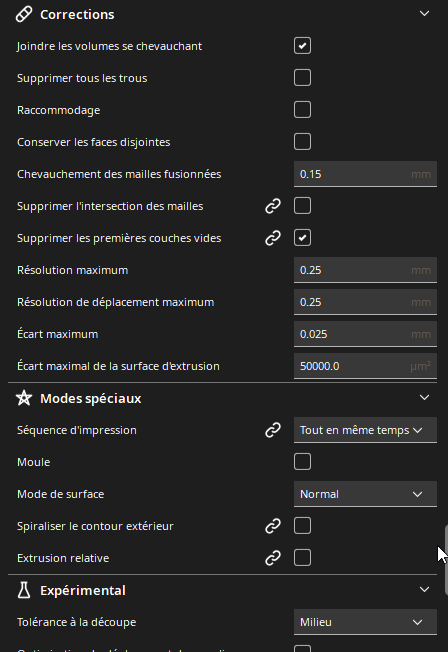Collapse the Expérimental section chevron

(x=424, y=590)
